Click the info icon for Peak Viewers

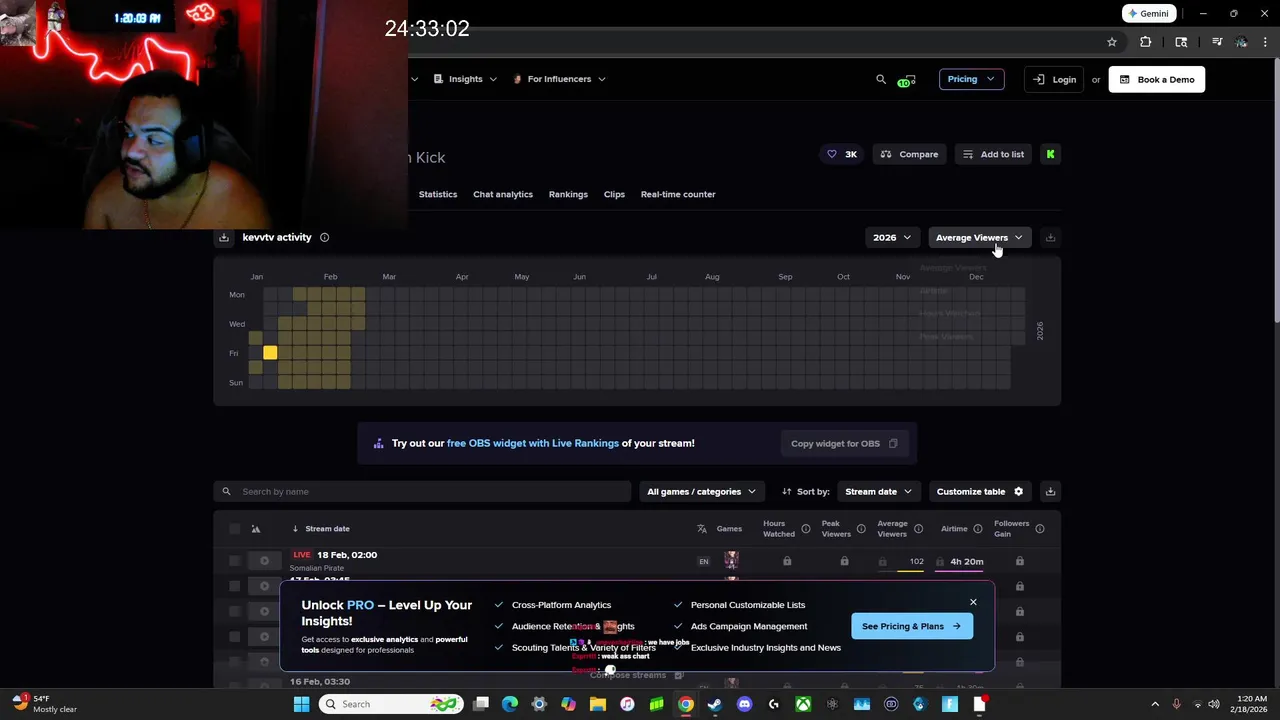click(861, 528)
